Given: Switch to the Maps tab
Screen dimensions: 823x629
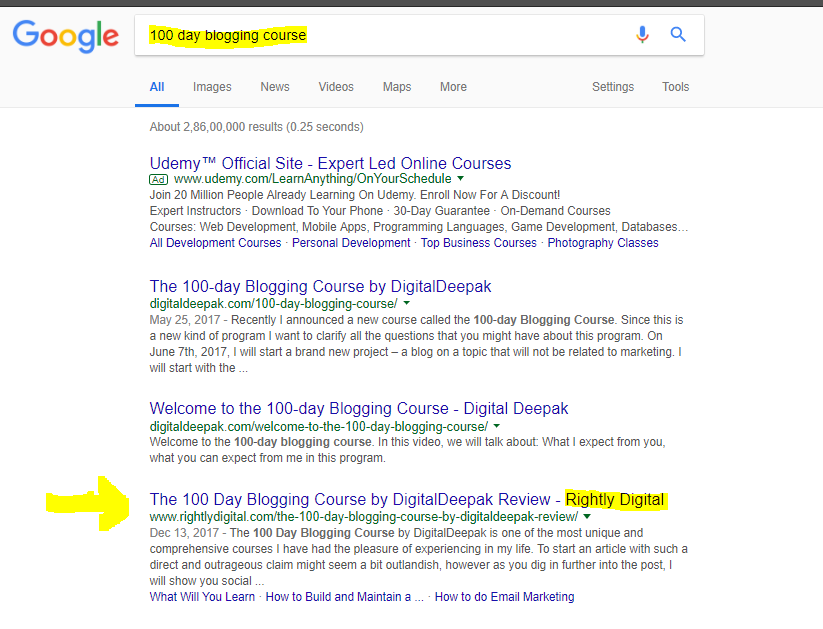Looking at the screenshot, I should 397,87.
